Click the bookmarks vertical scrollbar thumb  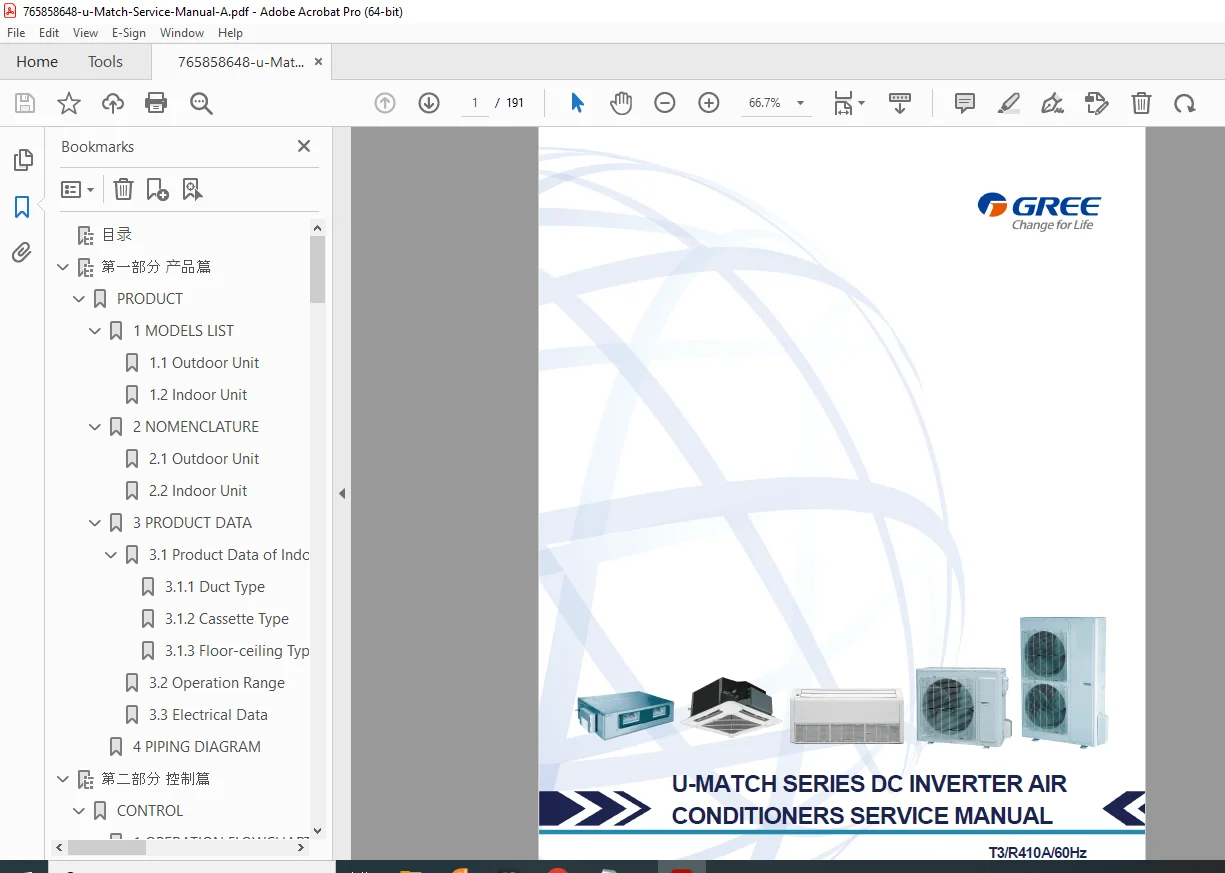click(318, 269)
